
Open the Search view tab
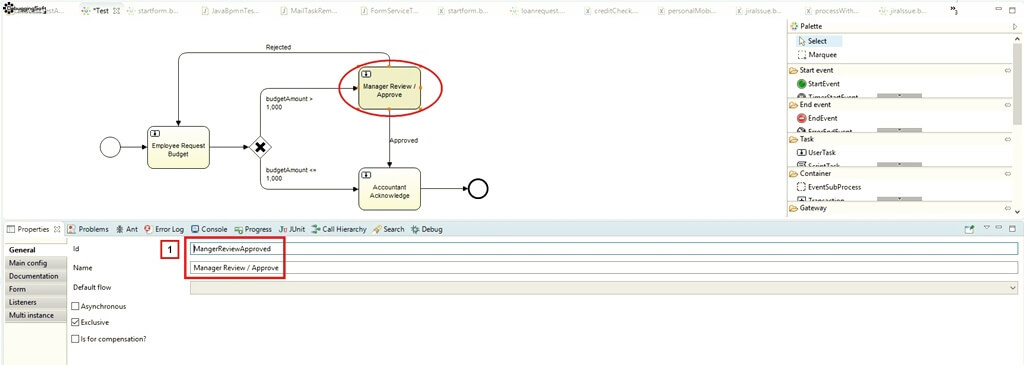pos(389,229)
